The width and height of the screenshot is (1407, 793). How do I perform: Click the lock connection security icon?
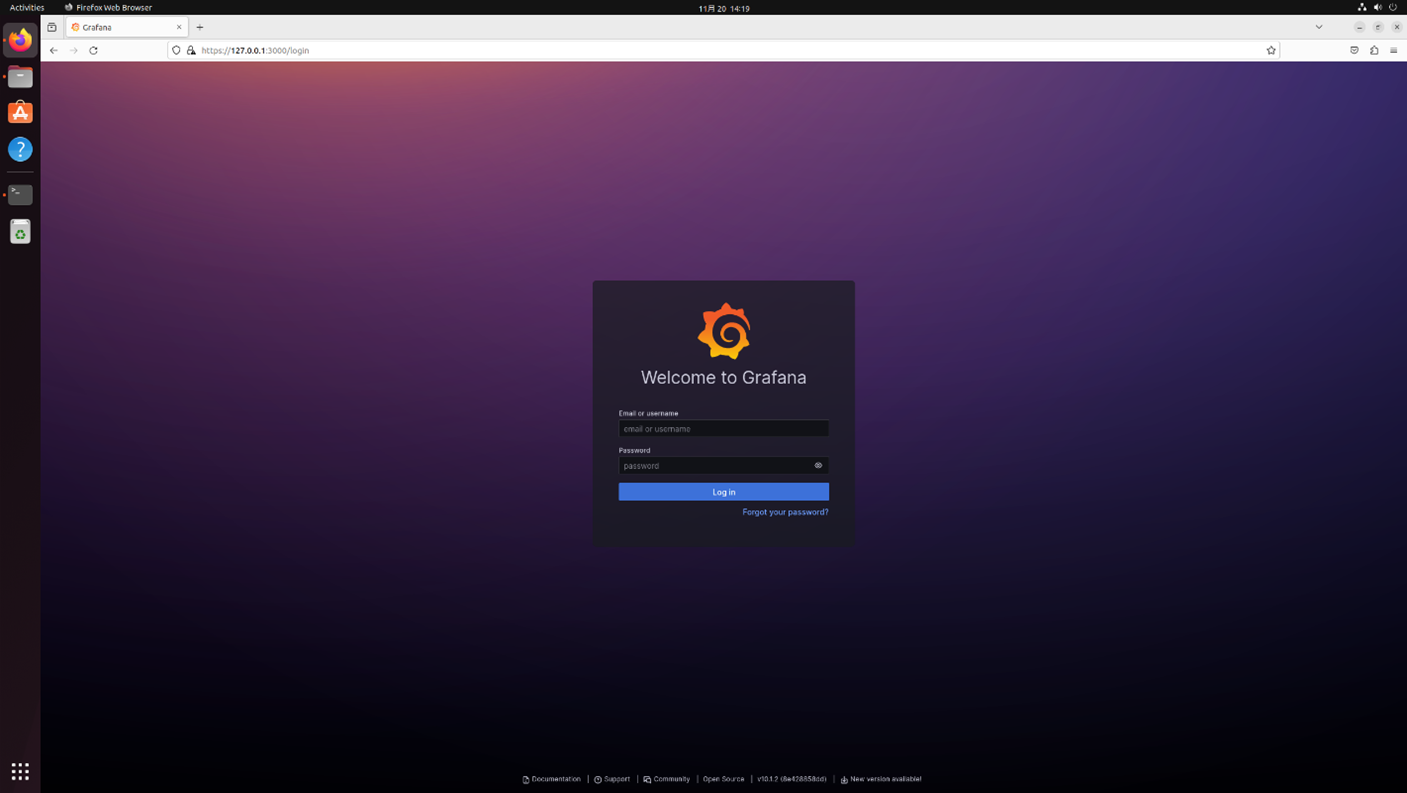click(x=191, y=50)
